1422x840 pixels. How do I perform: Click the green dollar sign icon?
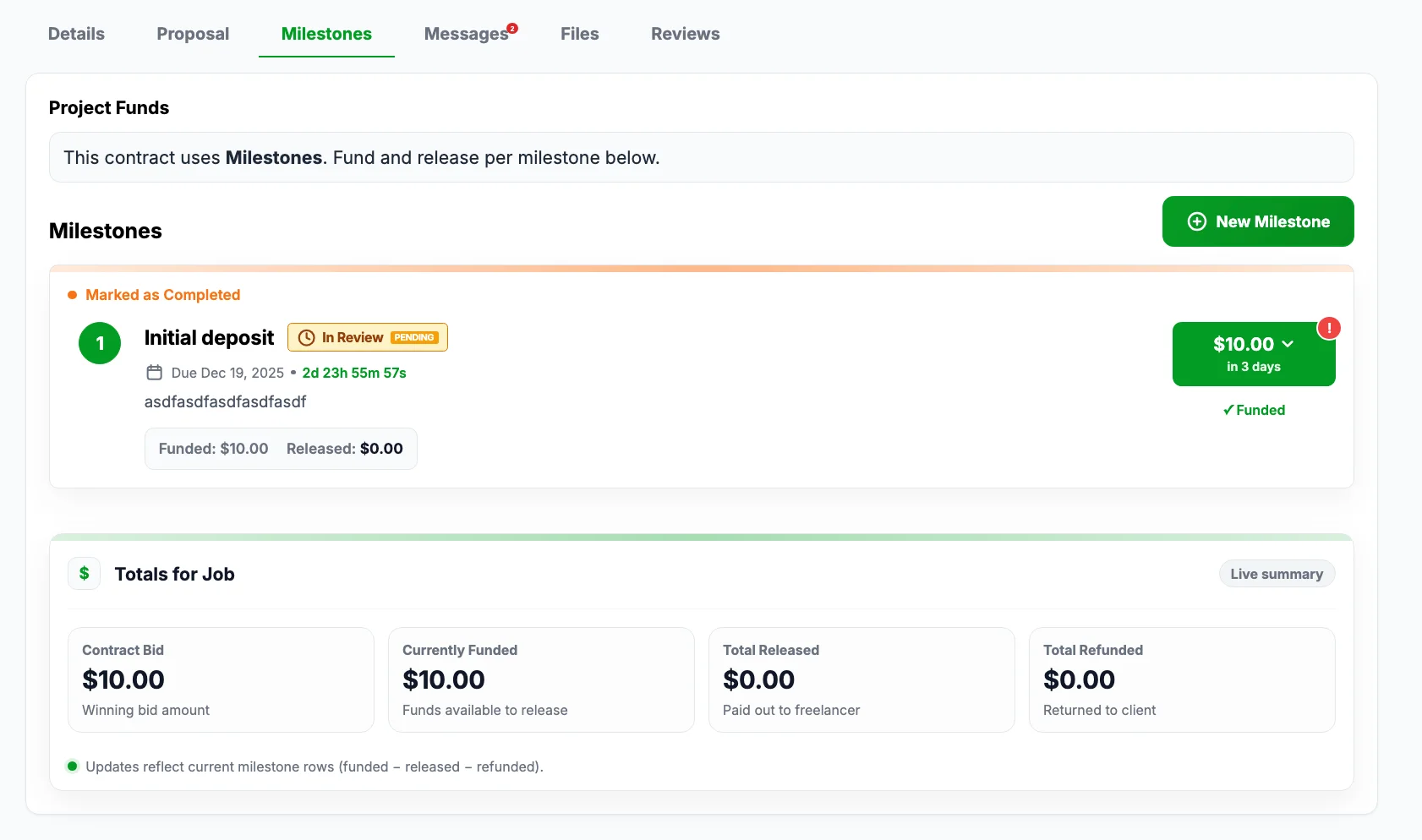[85, 574]
